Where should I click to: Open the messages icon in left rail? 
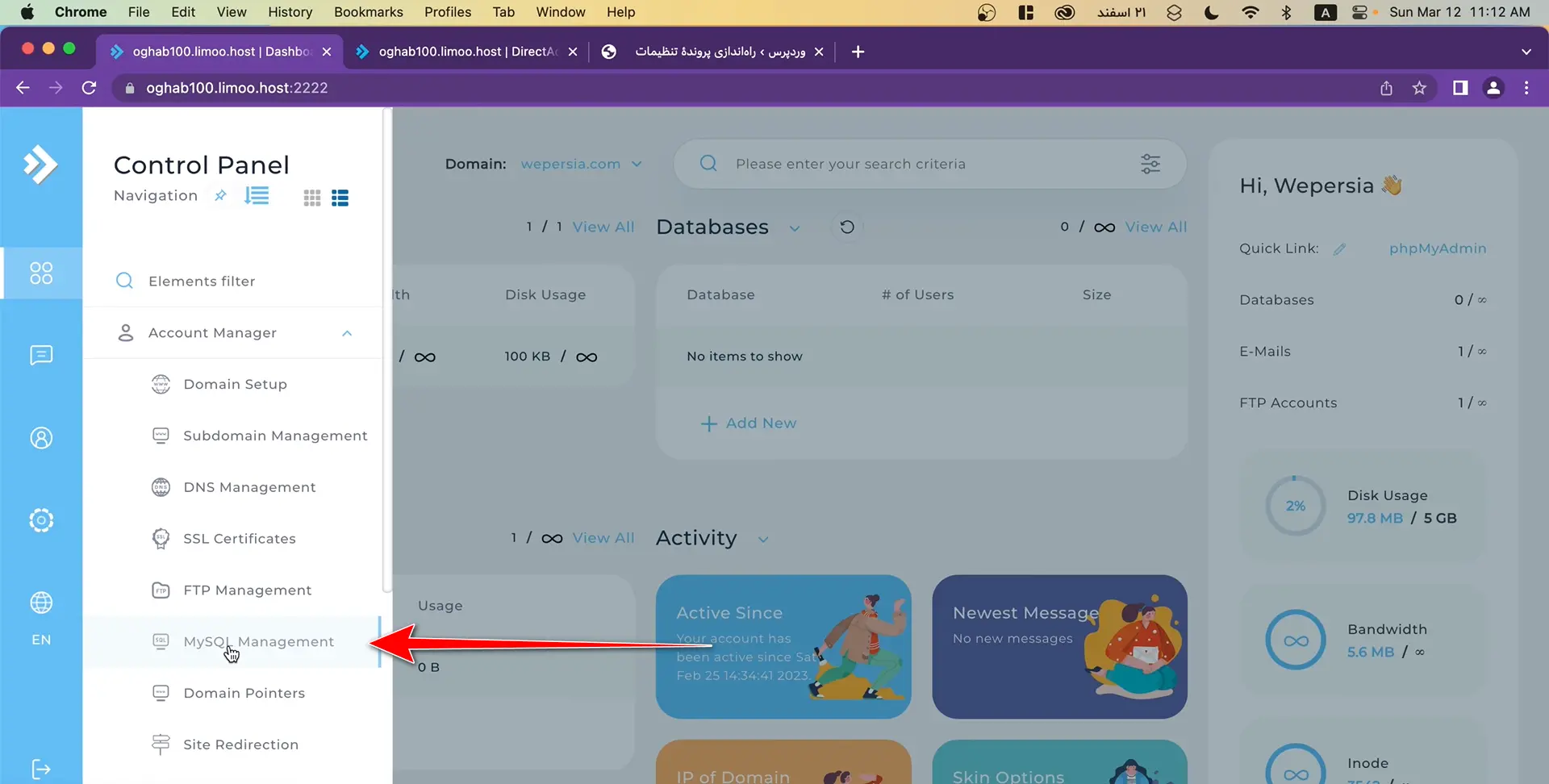point(41,355)
